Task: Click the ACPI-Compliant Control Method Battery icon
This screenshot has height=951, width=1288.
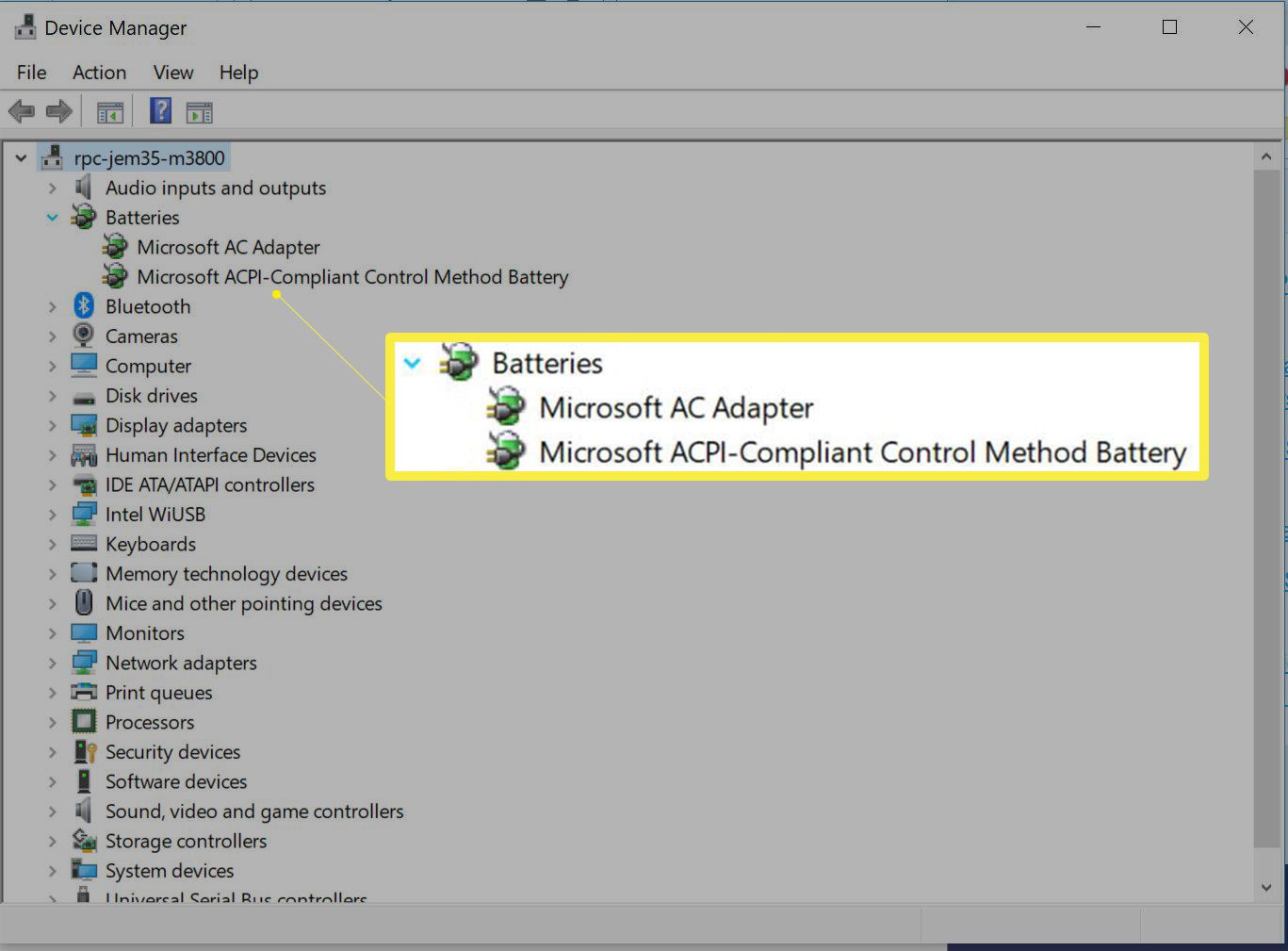Action: click(x=115, y=276)
